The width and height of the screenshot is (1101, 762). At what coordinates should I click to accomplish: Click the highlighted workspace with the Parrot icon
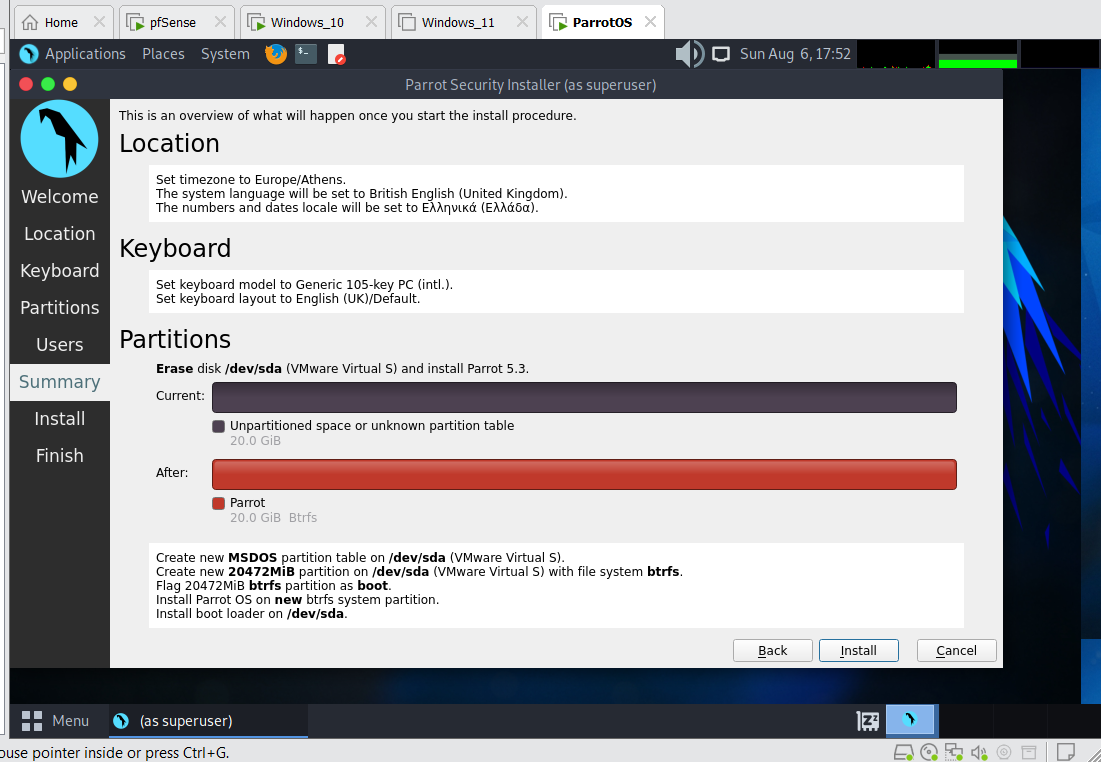click(x=910, y=720)
